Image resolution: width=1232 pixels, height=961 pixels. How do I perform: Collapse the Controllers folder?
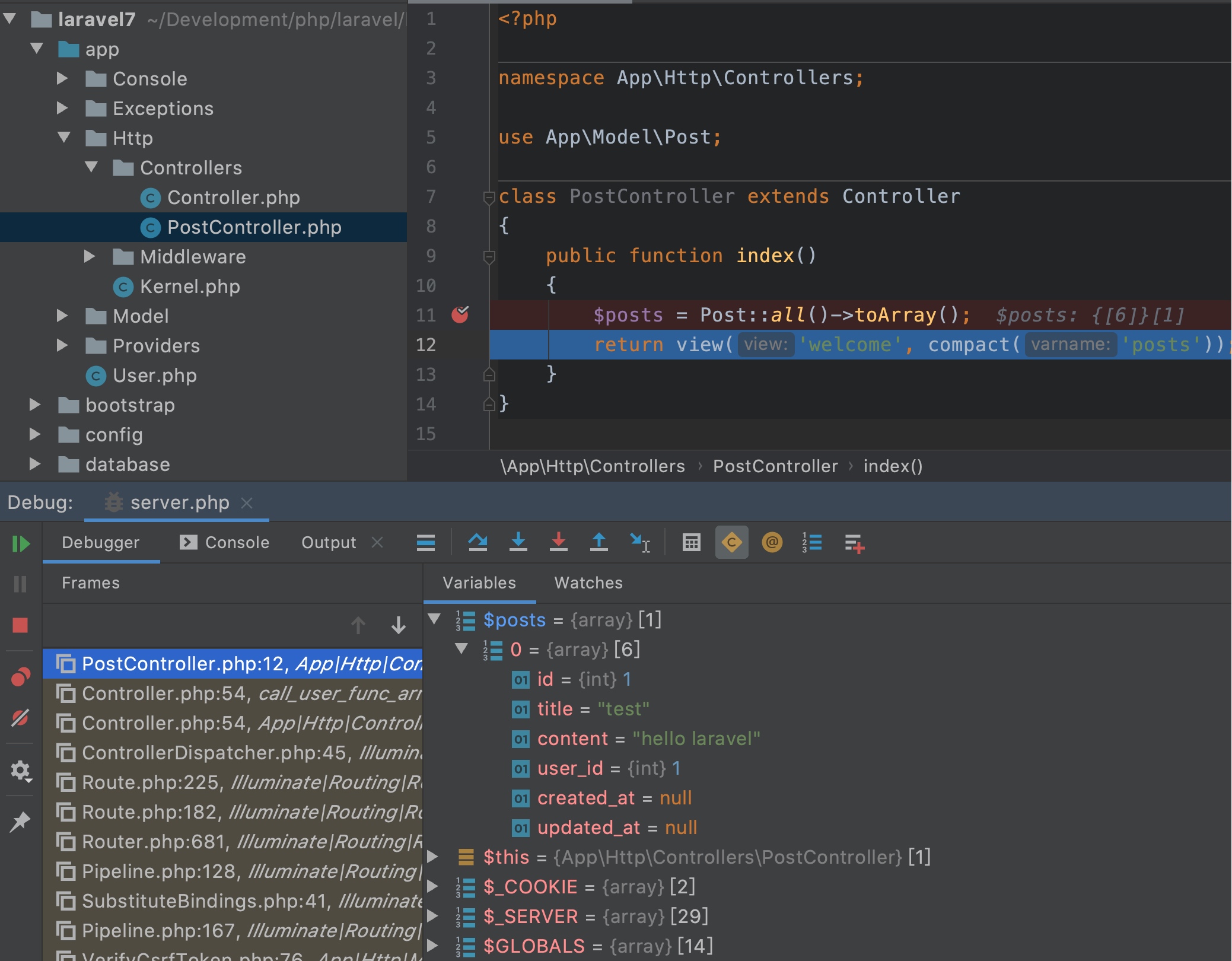tap(91, 167)
